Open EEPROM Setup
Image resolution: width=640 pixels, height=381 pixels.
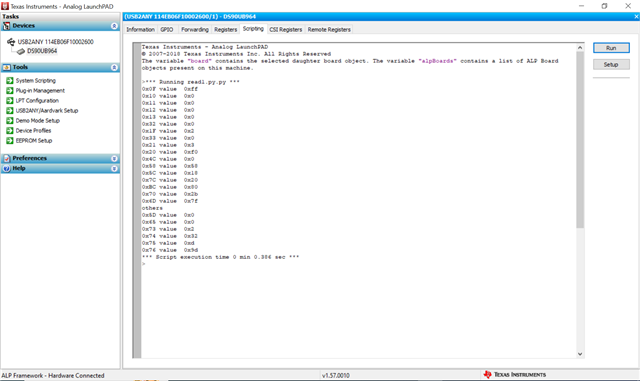(34, 140)
